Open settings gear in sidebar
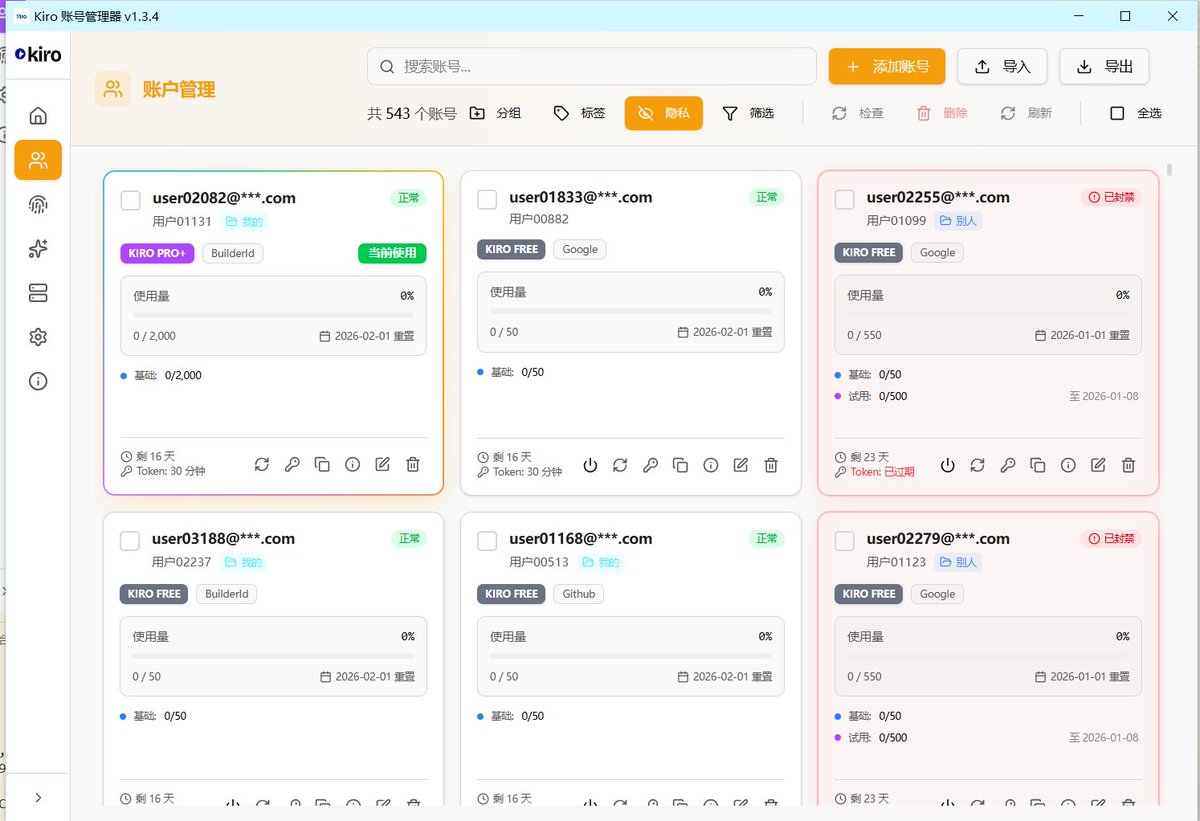 coord(38,337)
